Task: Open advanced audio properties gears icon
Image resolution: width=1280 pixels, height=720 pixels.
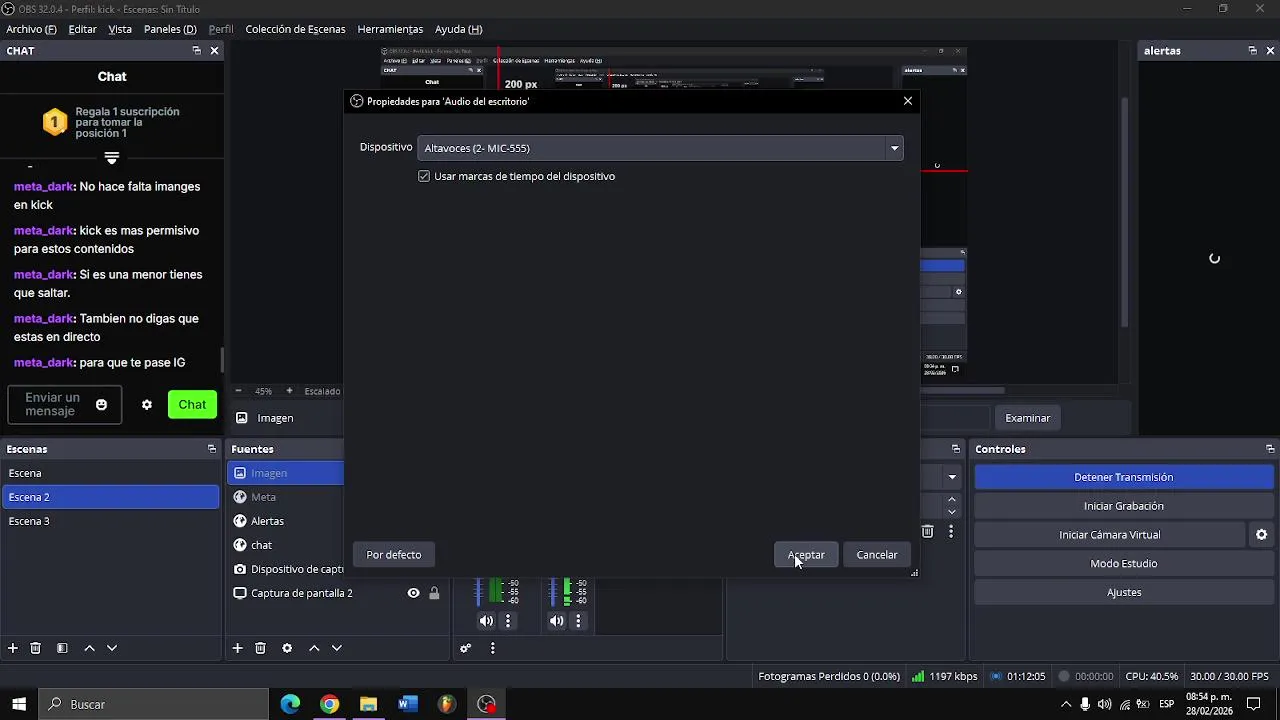Action: (465, 648)
